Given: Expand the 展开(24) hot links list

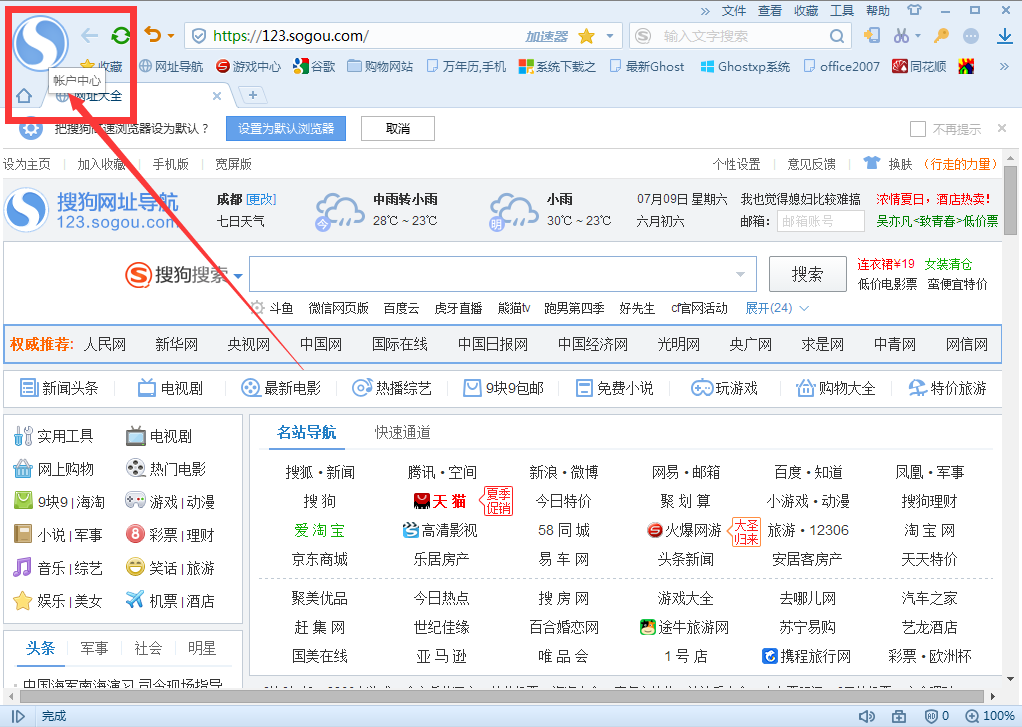Looking at the screenshot, I should pyautogui.click(x=777, y=308).
